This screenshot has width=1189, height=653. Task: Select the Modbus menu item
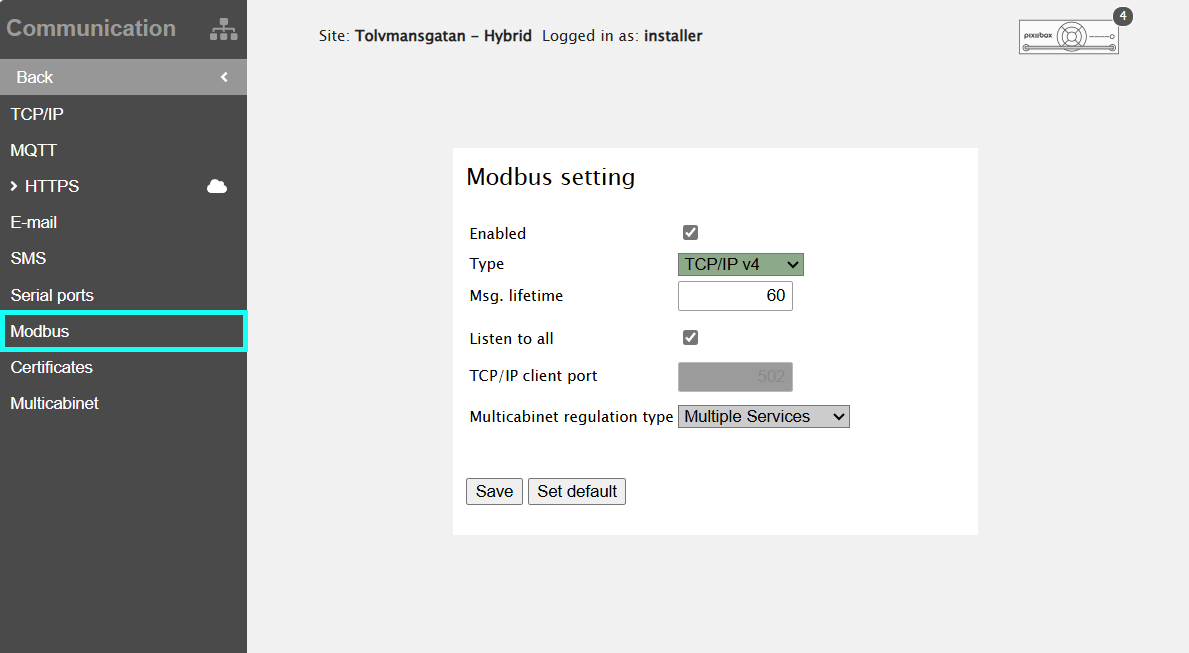coord(124,331)
